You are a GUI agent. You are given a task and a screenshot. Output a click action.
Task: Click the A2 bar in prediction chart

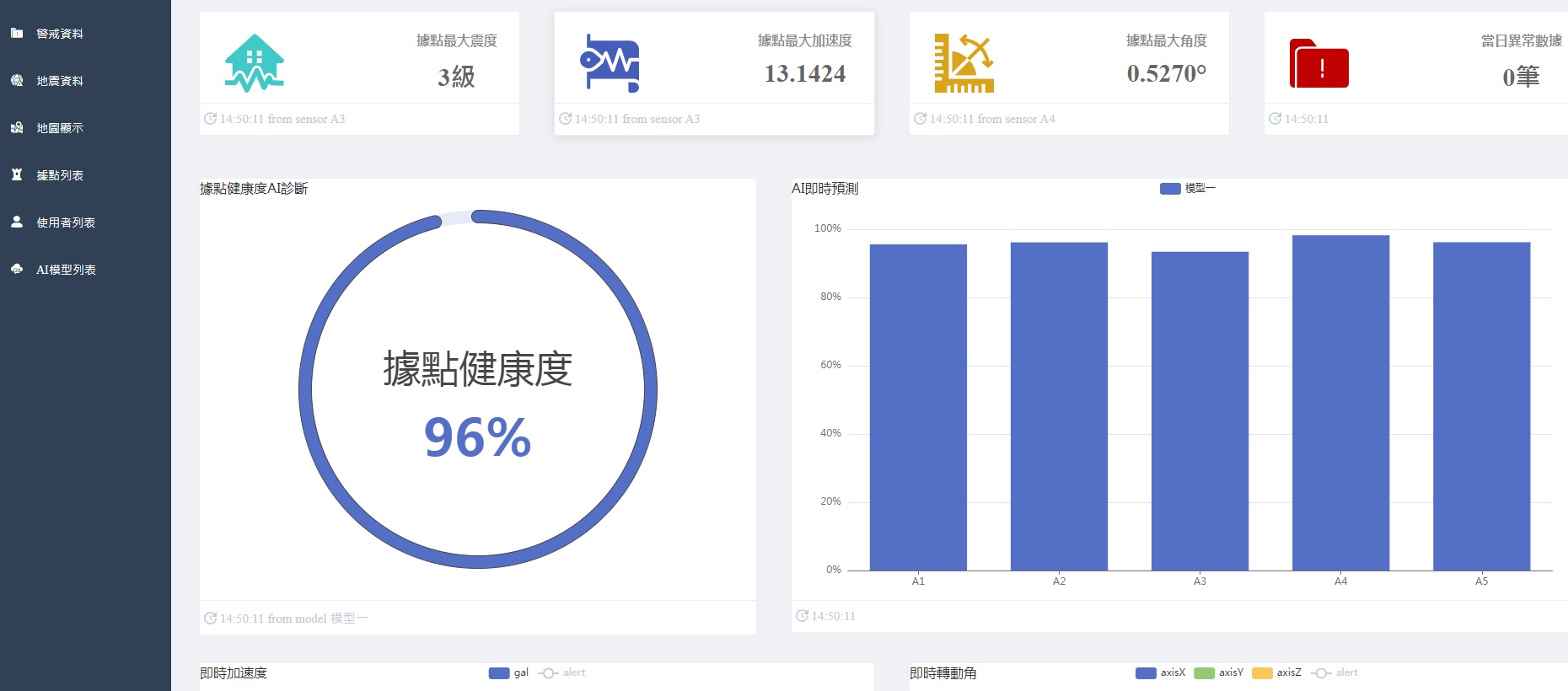pos(1059,406)
